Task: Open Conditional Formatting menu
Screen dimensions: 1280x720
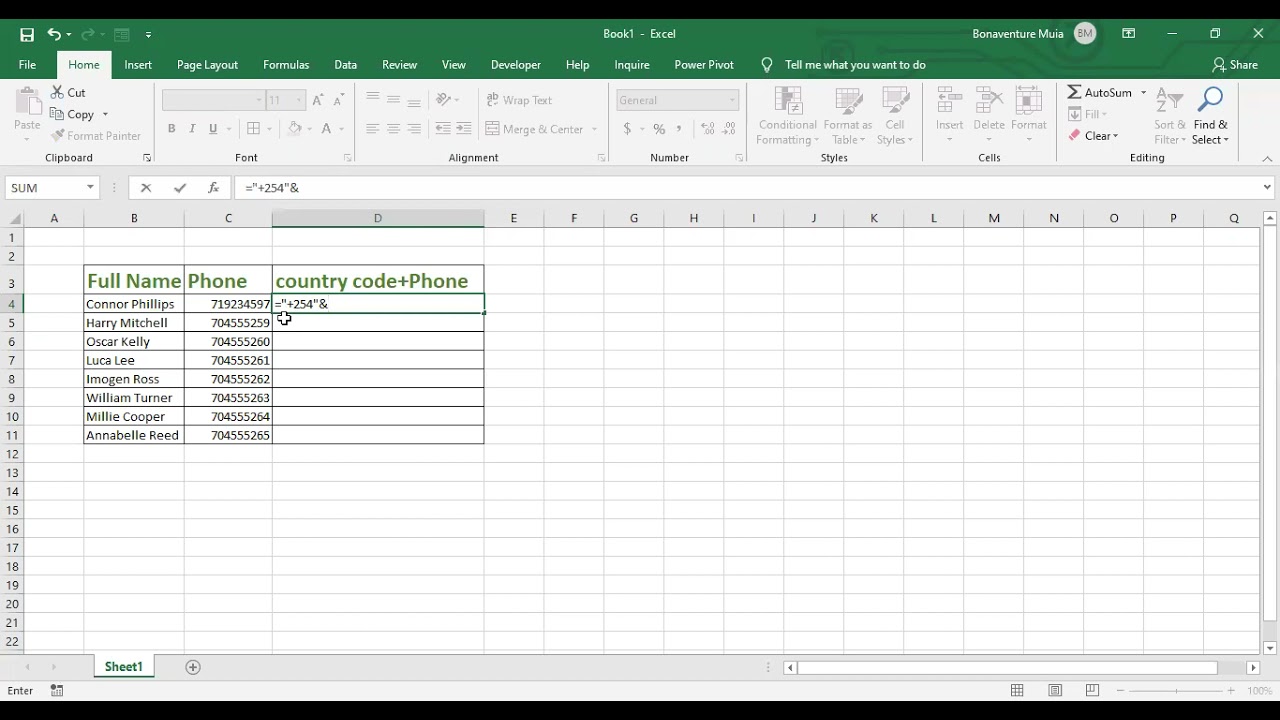Action: click(788, 116)
